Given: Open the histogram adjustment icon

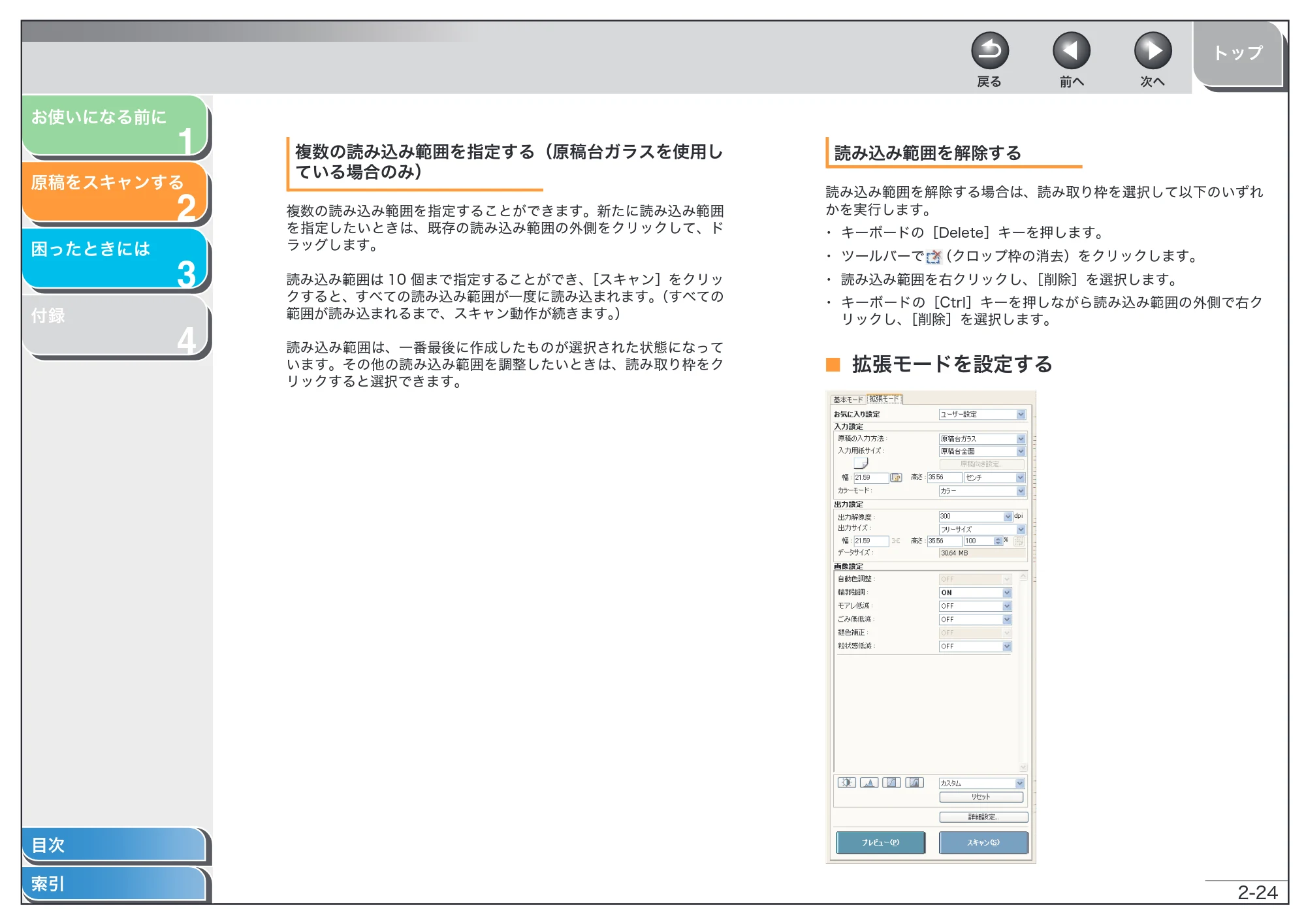Looking at the screenshot, I should point(869,782).
